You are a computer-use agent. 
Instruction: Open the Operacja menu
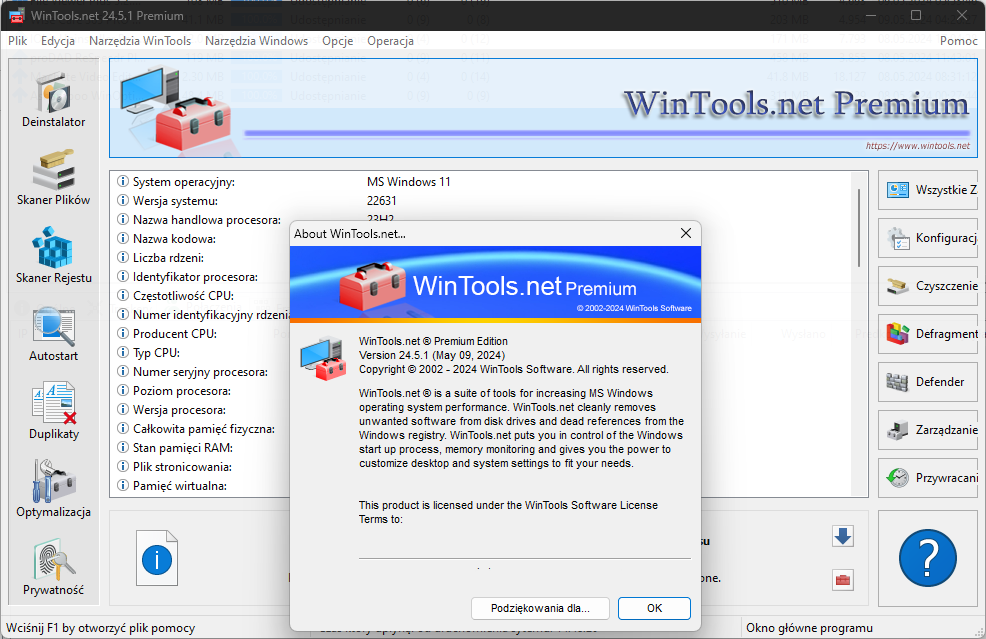[x=391, y=41]
